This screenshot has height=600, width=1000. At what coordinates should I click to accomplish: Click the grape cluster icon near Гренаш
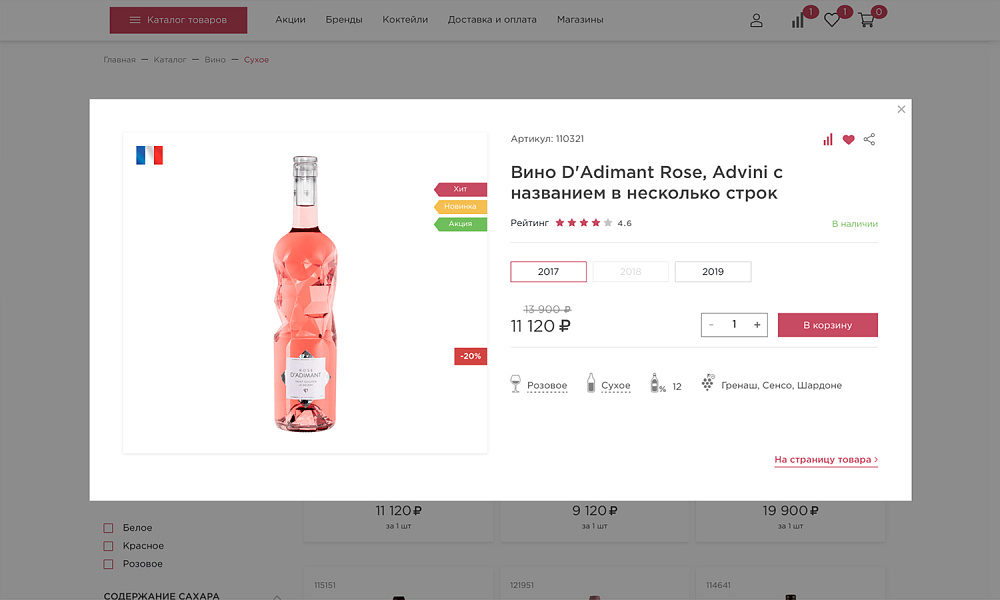(708, 382)
